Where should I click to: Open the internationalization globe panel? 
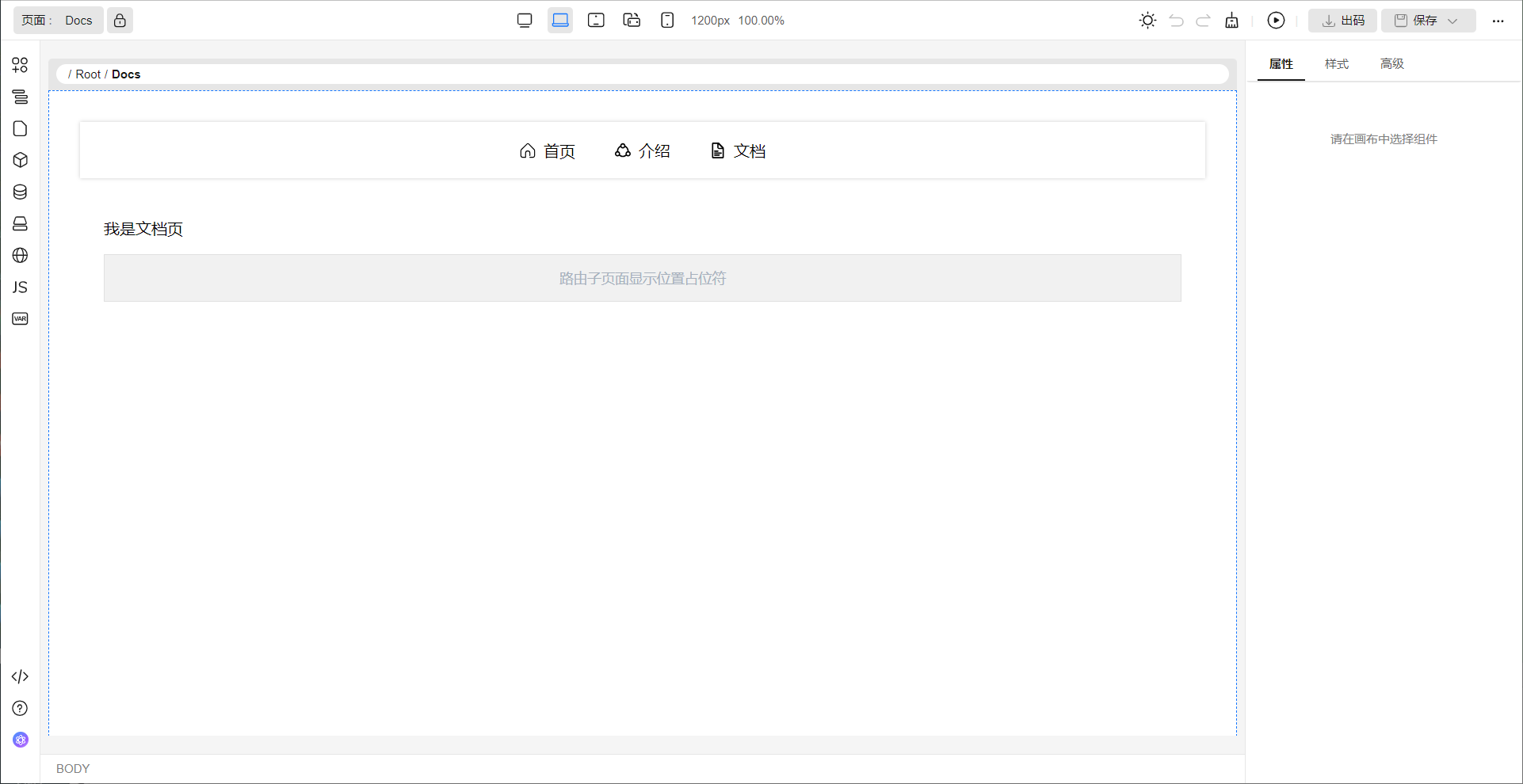[x=20, y=255]
